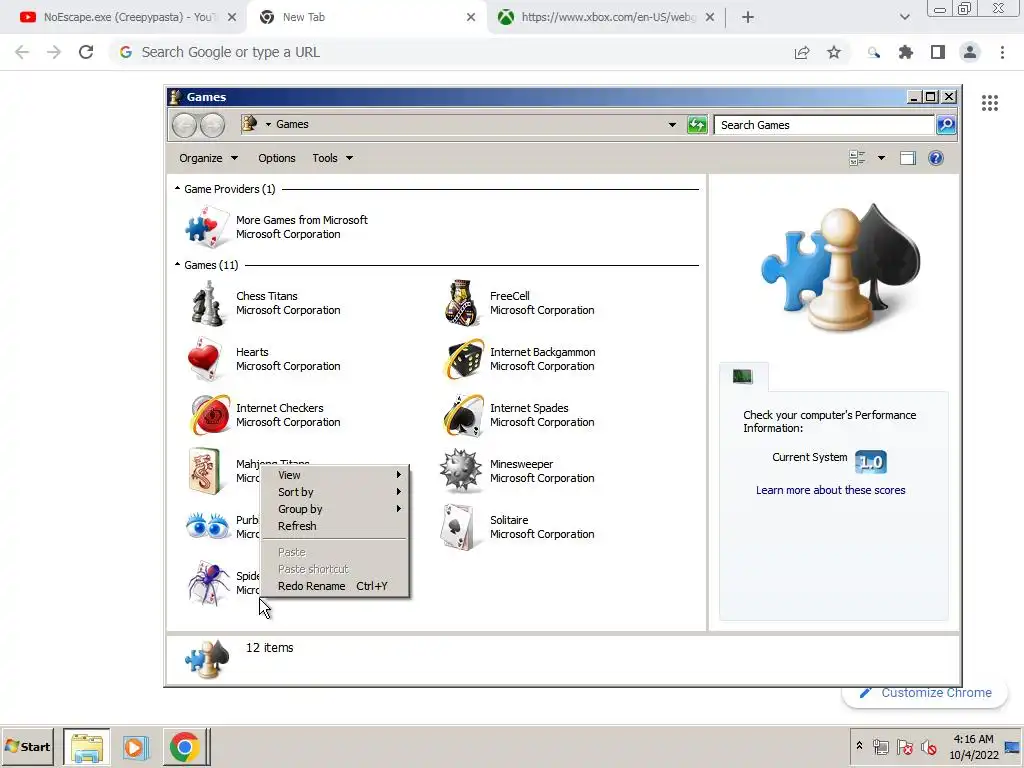Click the Games window back arrow
1024x768 pixels.
tap(184, 125)
